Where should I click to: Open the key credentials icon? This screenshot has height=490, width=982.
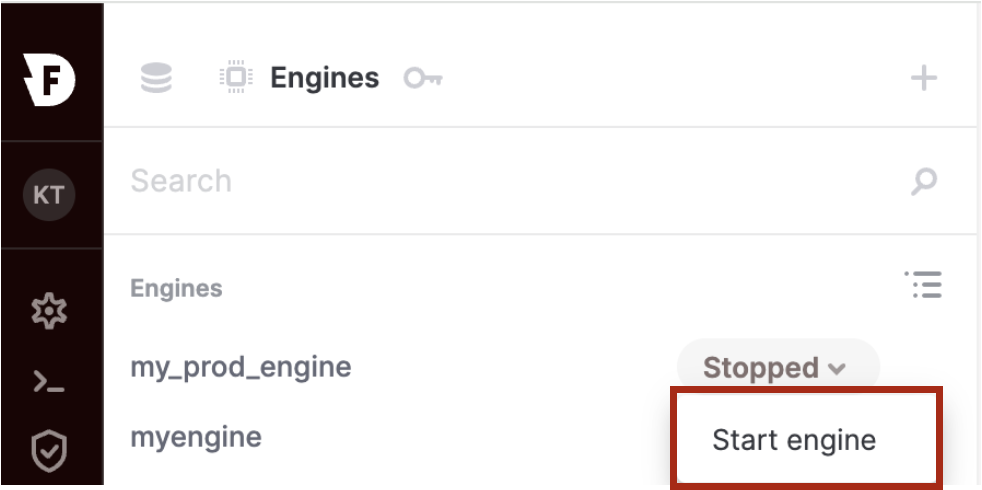pos(423,78)
